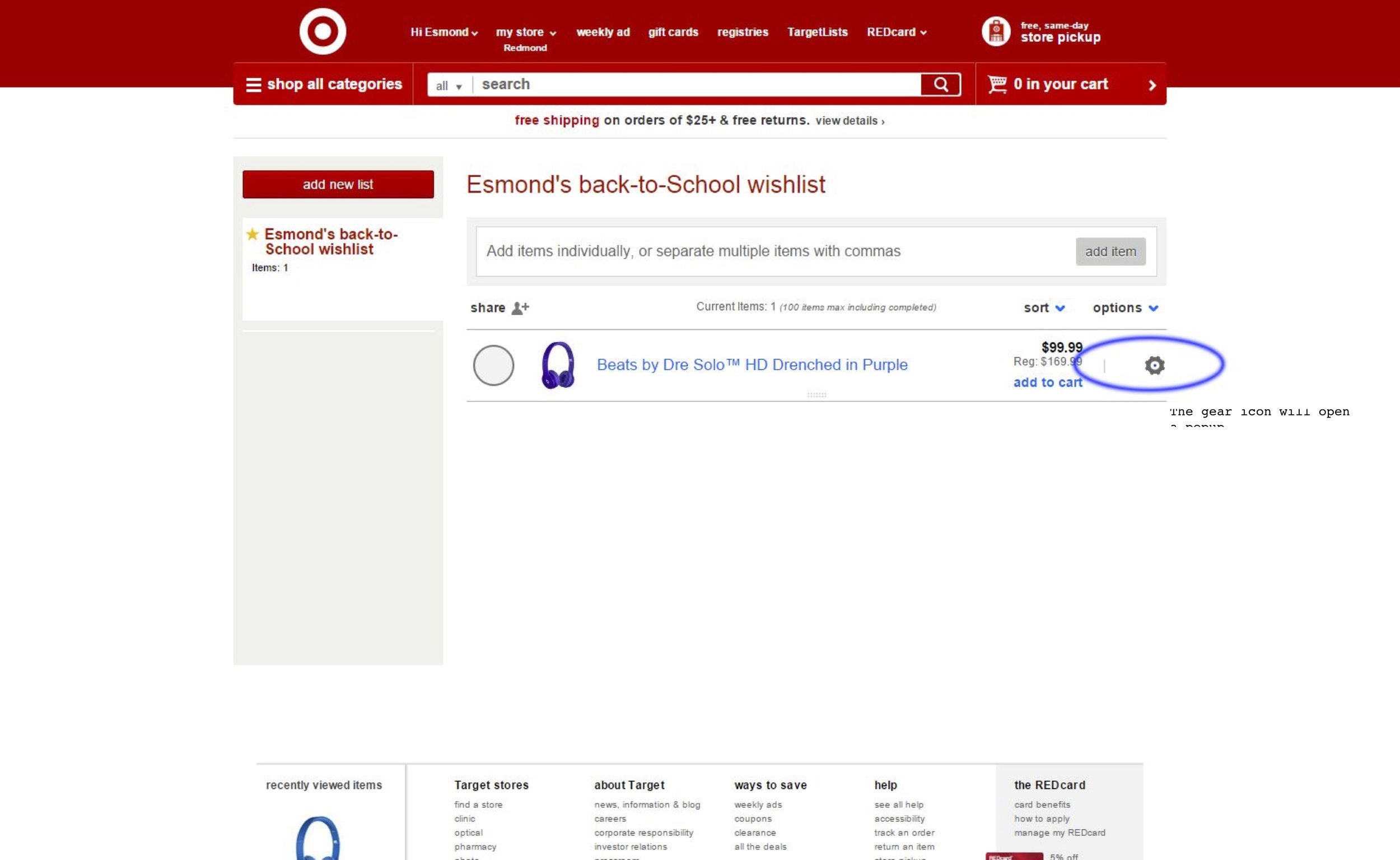Open TargetLists page
The image size is (1400, 860).
pos(817,32)
